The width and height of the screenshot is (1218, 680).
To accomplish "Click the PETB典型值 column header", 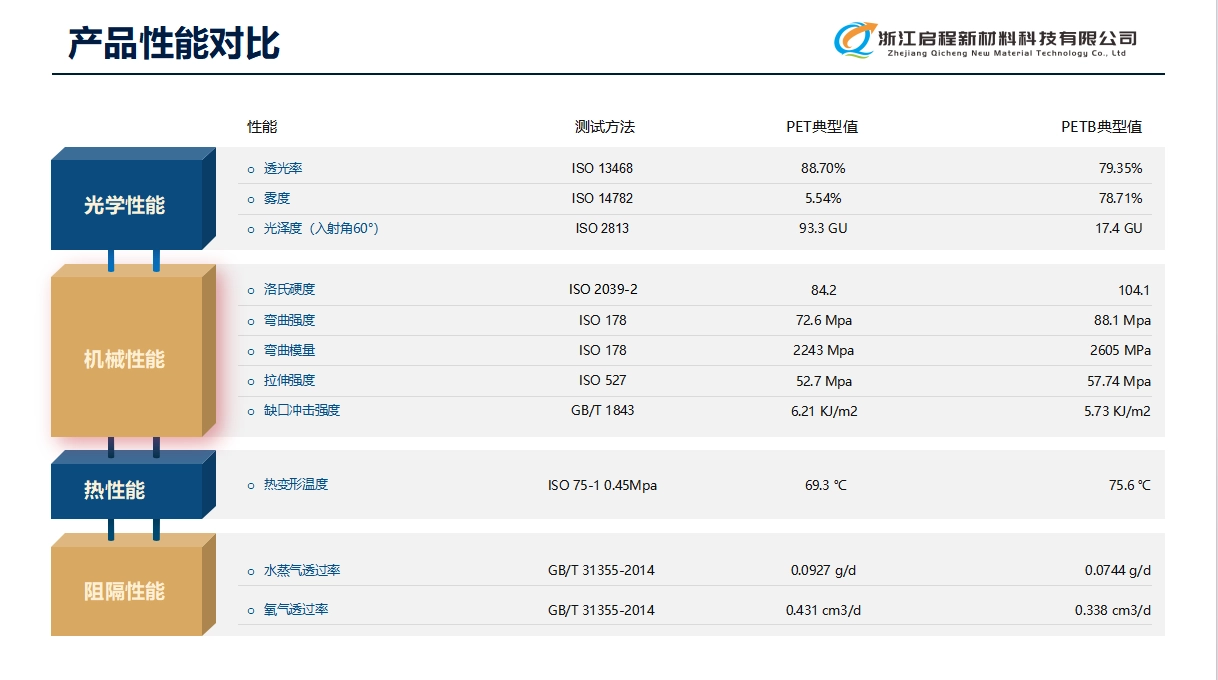I will click(1102, 127).
